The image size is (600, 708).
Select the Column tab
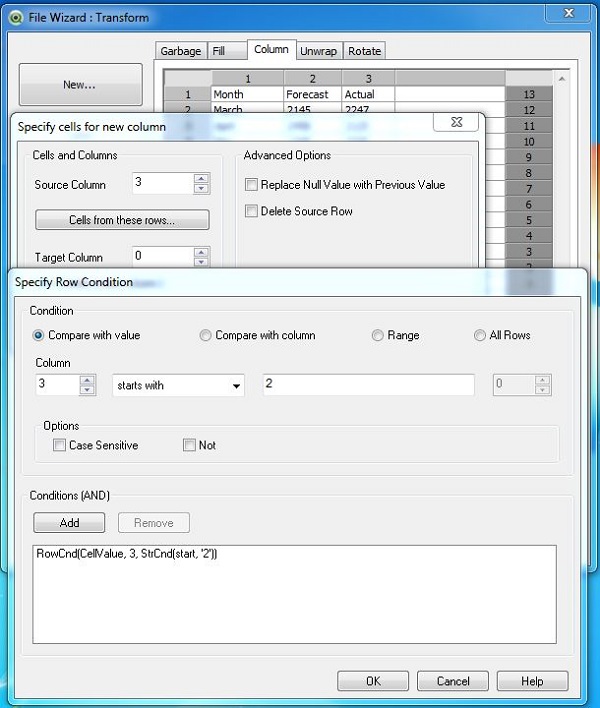271,49
